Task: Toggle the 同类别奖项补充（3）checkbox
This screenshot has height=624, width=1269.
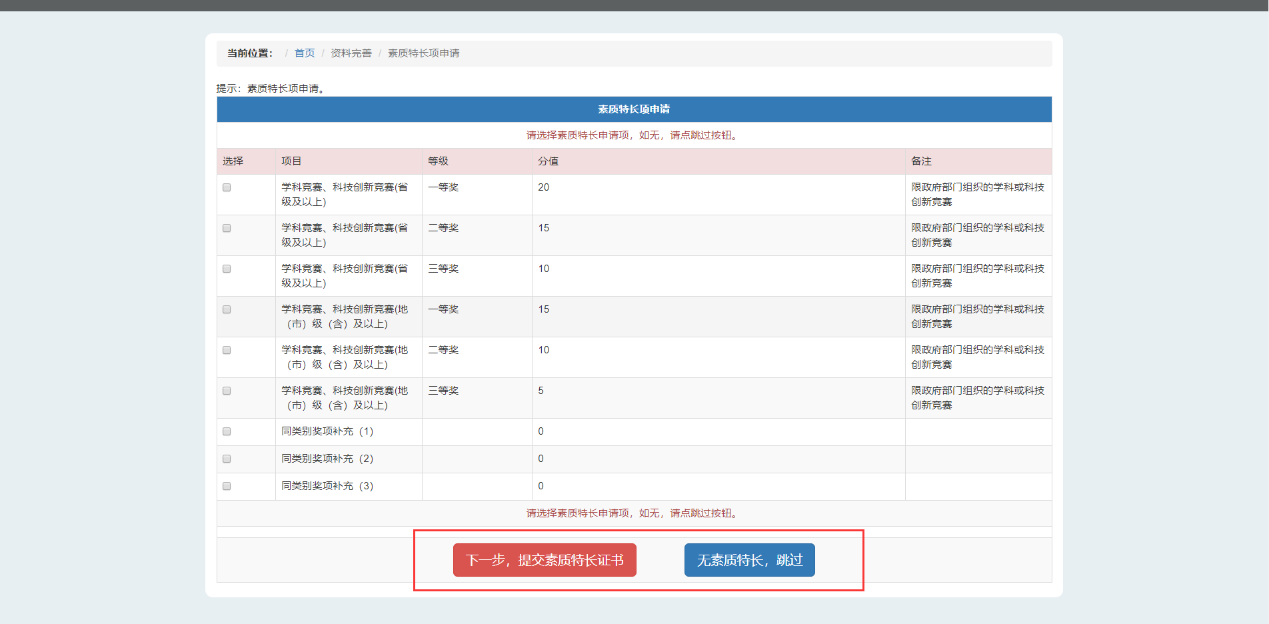Action: point(227,486)
